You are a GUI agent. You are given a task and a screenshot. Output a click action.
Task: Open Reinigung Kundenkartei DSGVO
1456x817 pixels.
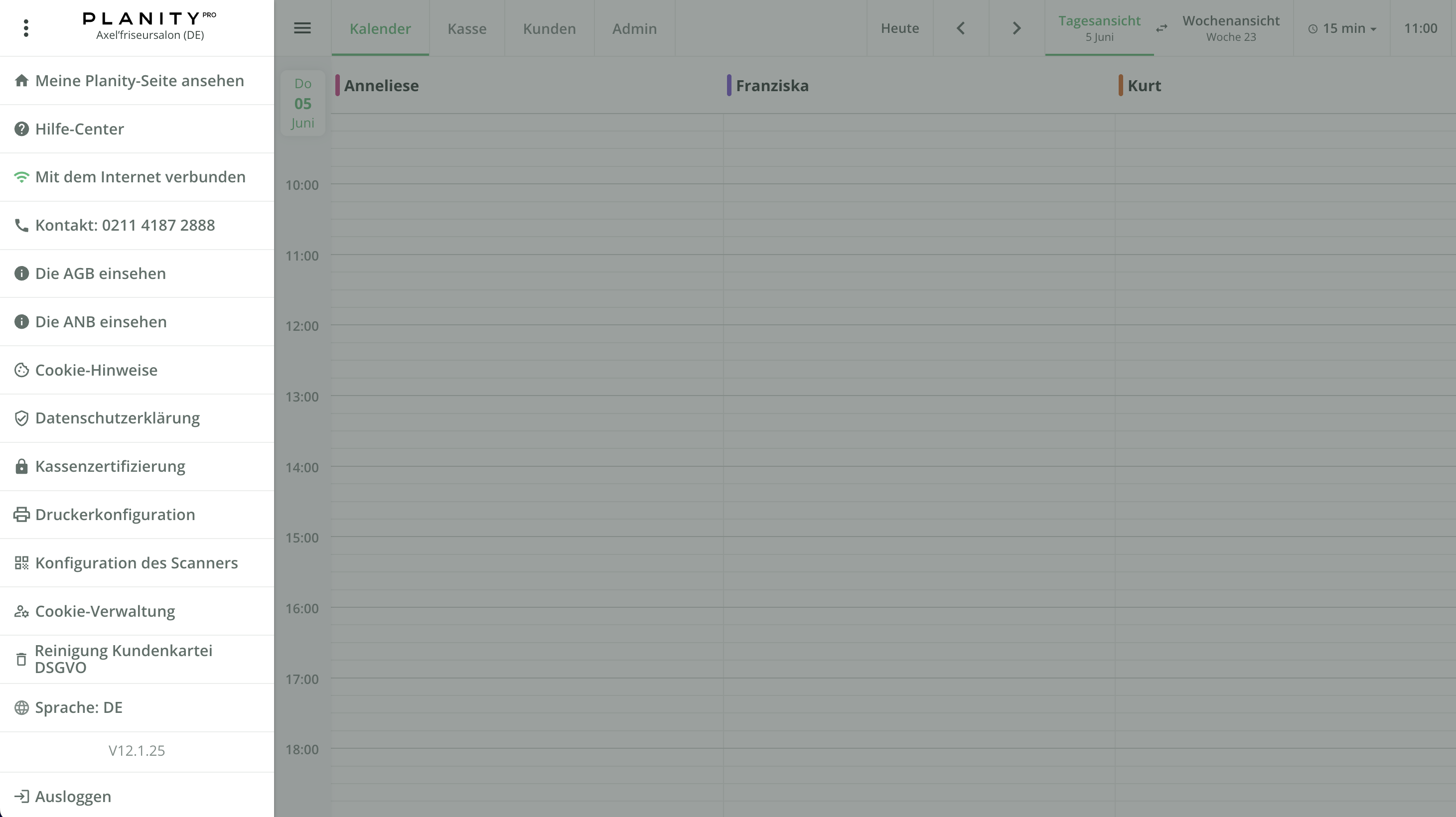coord(123,659)
